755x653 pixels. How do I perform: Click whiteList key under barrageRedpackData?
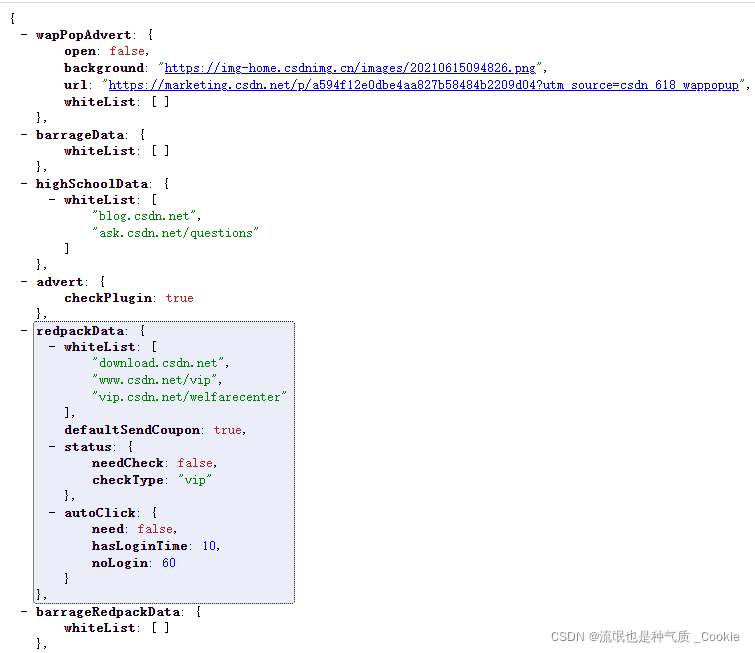coord(99,628)
